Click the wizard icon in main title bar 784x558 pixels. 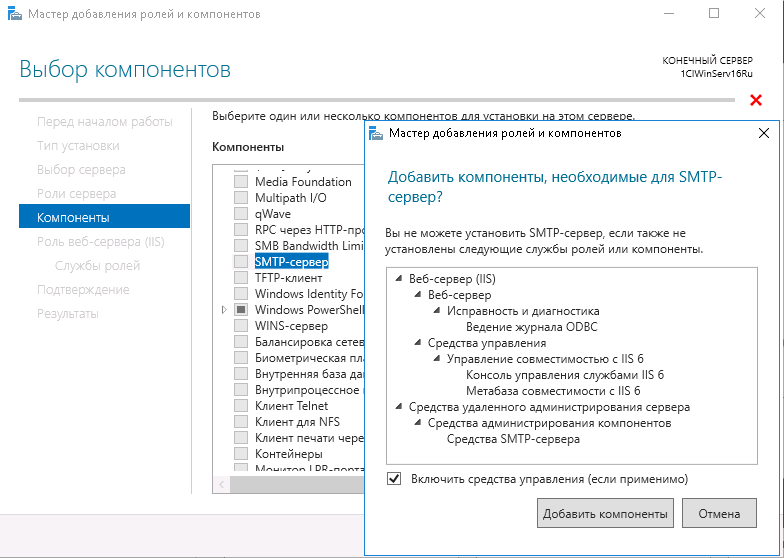15,14
